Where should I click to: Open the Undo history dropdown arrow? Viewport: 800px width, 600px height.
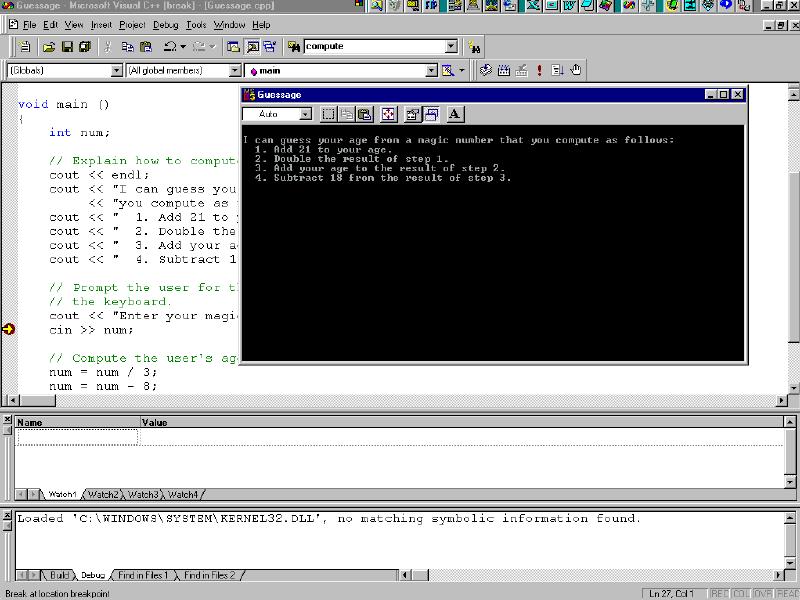pos(183,47)
